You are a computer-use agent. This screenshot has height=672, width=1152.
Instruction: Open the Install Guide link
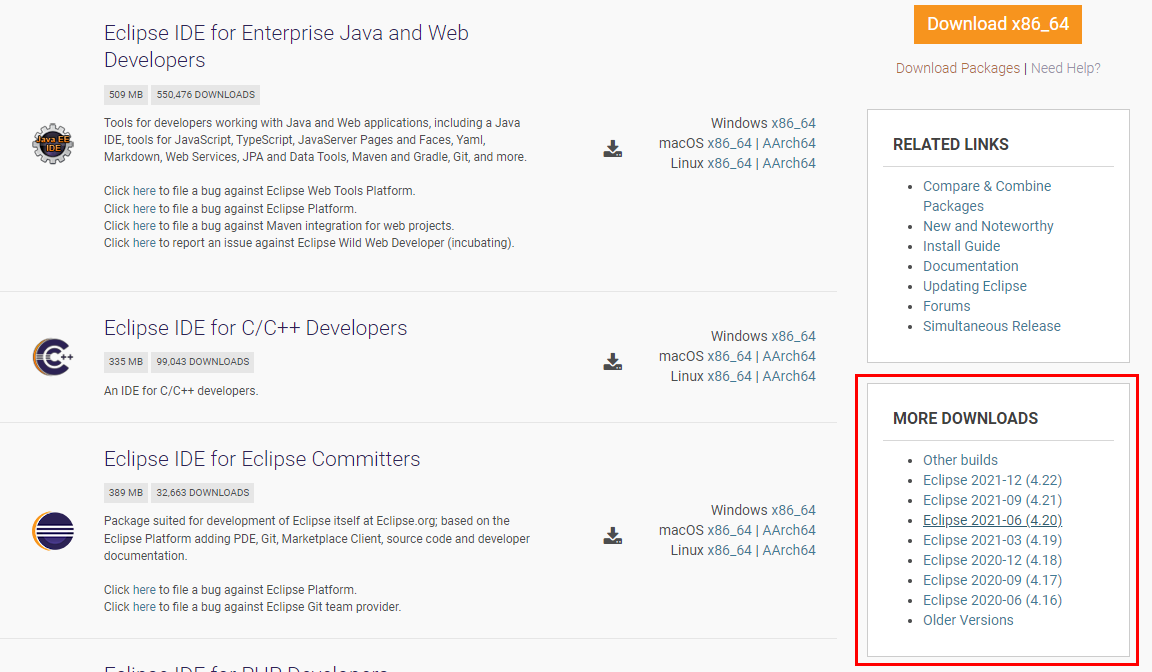point(962,246)
